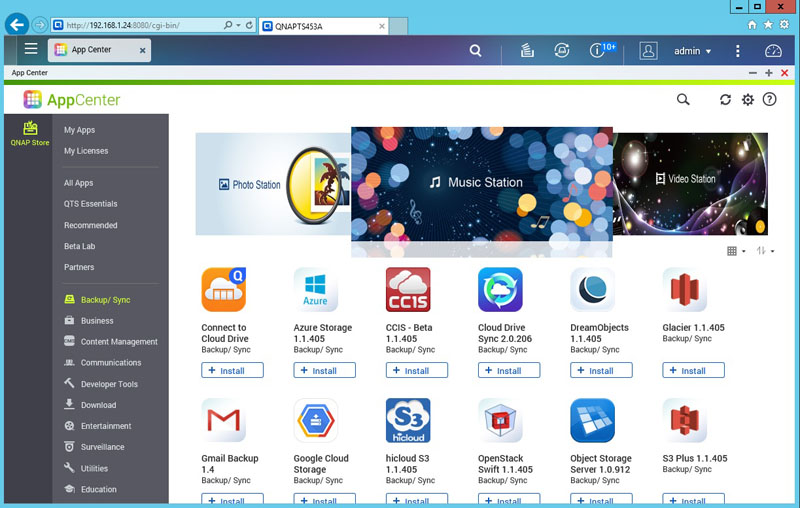Click the Cloud Drive Sync app icon
Screen dimensions: 800x508
coord(500,289)
